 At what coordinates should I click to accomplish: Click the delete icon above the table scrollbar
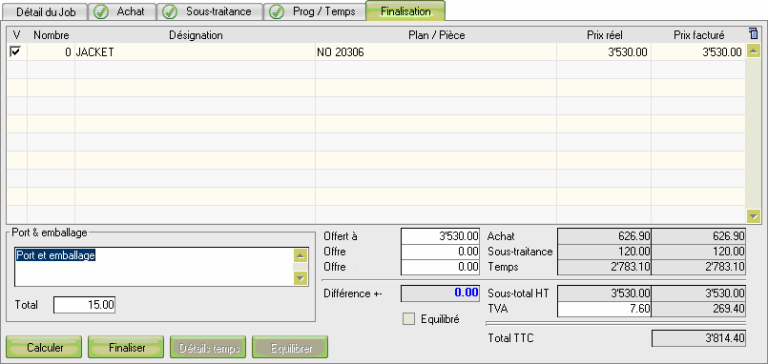753,34
